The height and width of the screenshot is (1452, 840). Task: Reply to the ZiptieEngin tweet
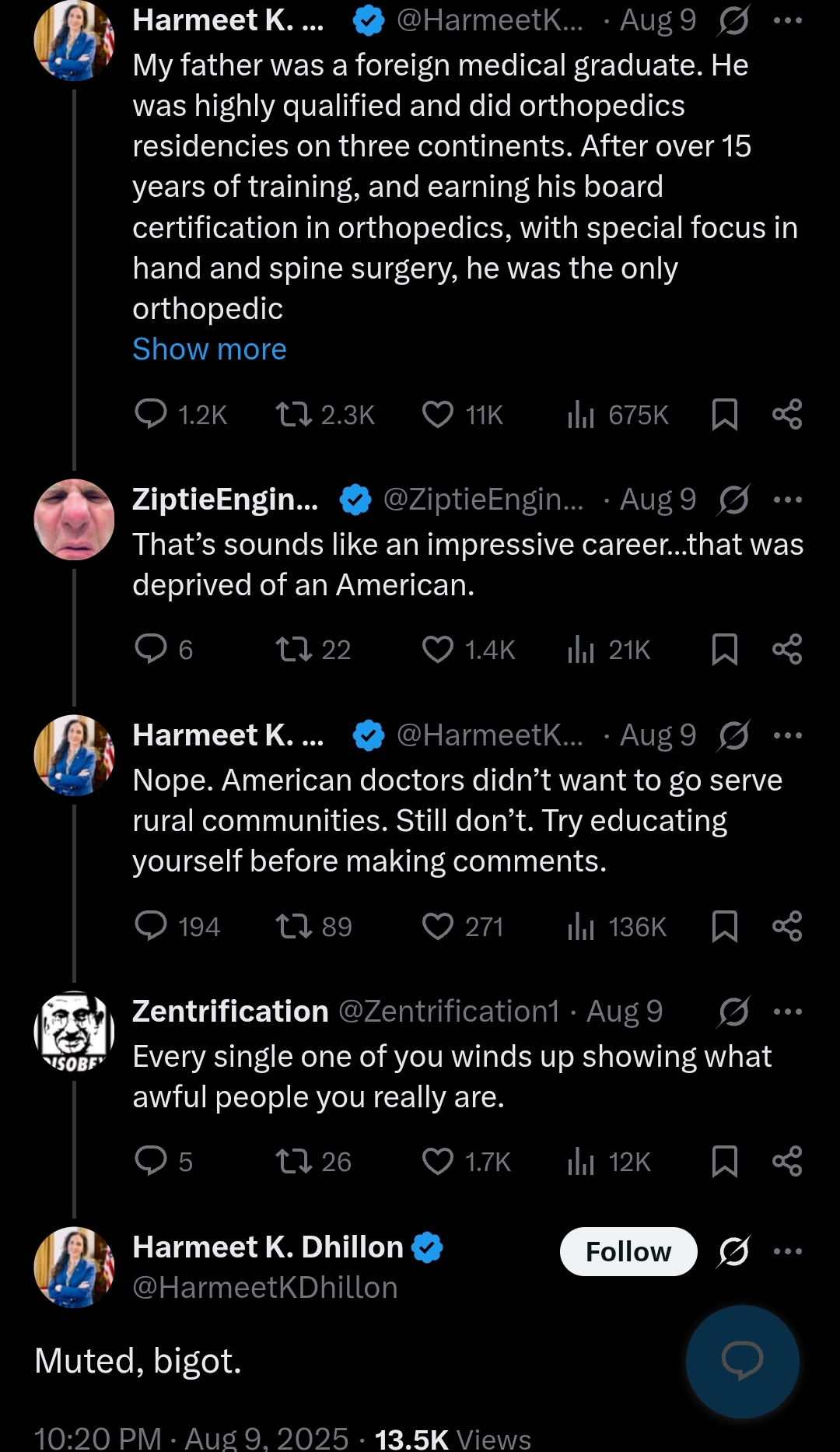(x=151, y=649)
